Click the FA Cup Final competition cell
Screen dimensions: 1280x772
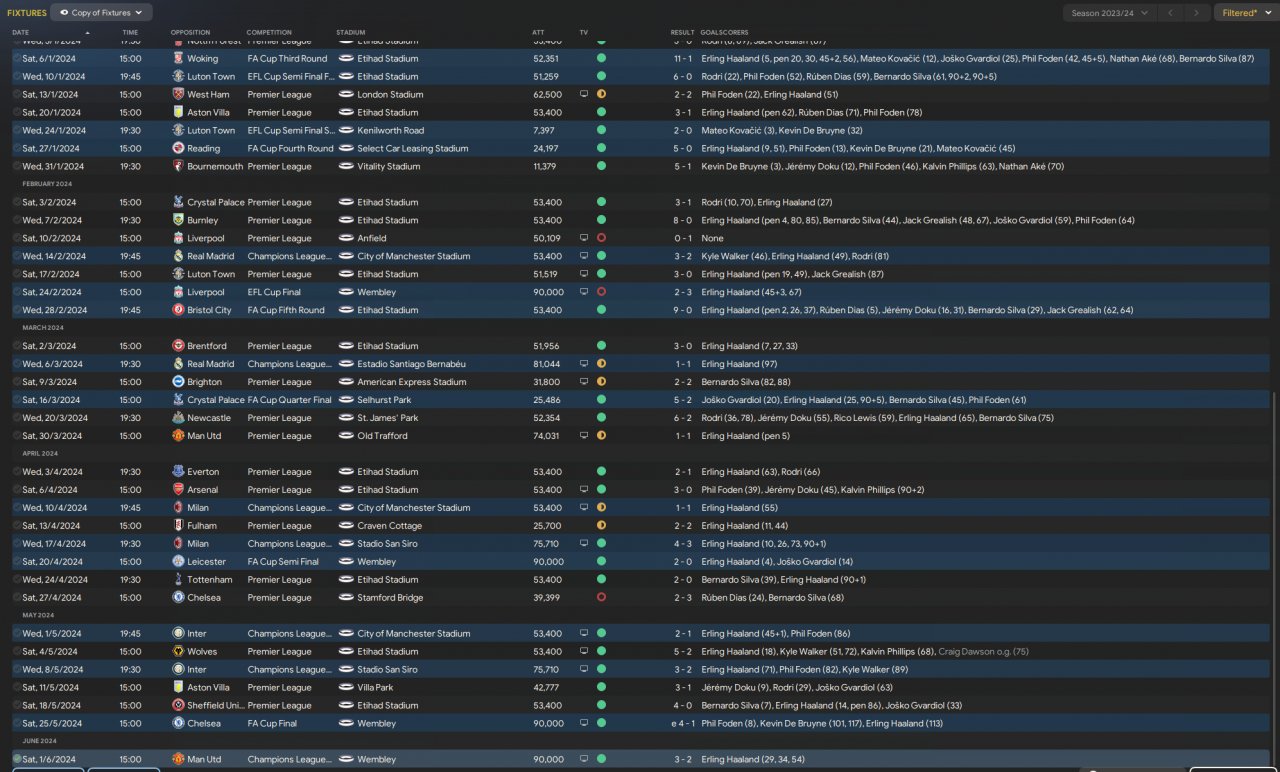272,725
